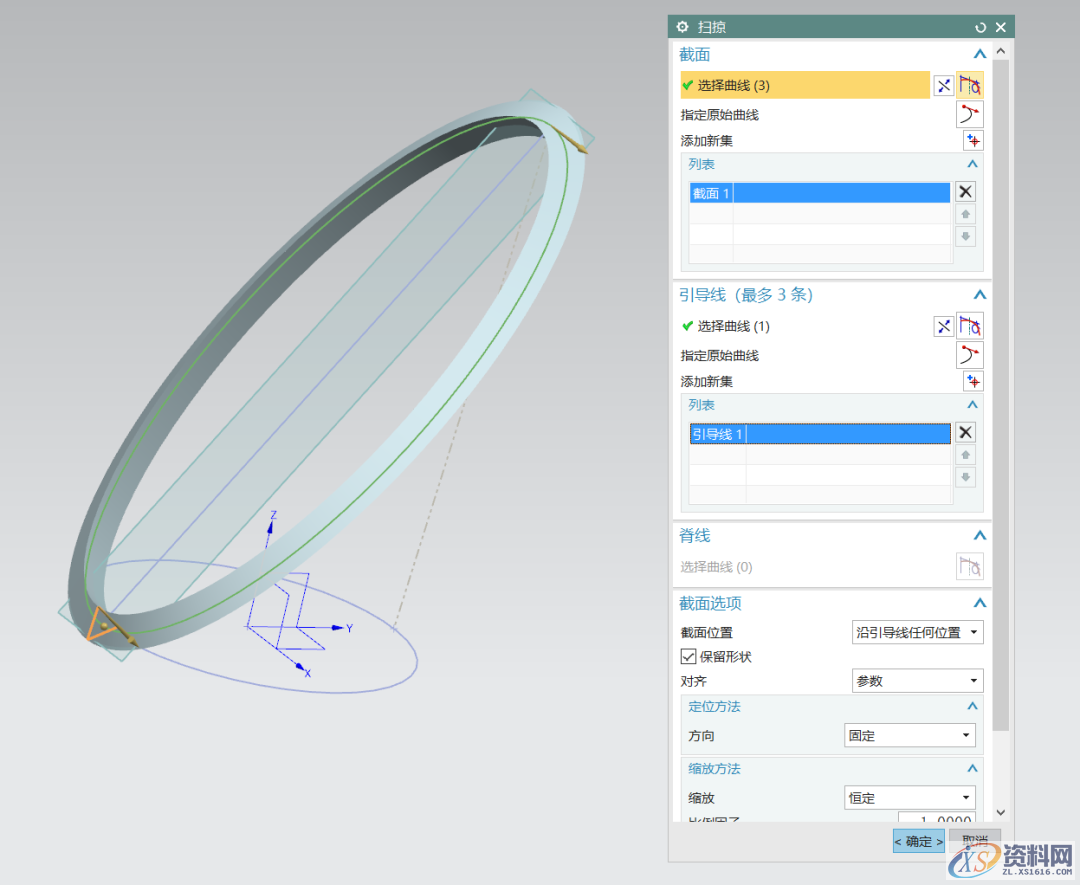
Task: Toggle the 保留形状 checkbox
Action: click(x=688, y=657)
